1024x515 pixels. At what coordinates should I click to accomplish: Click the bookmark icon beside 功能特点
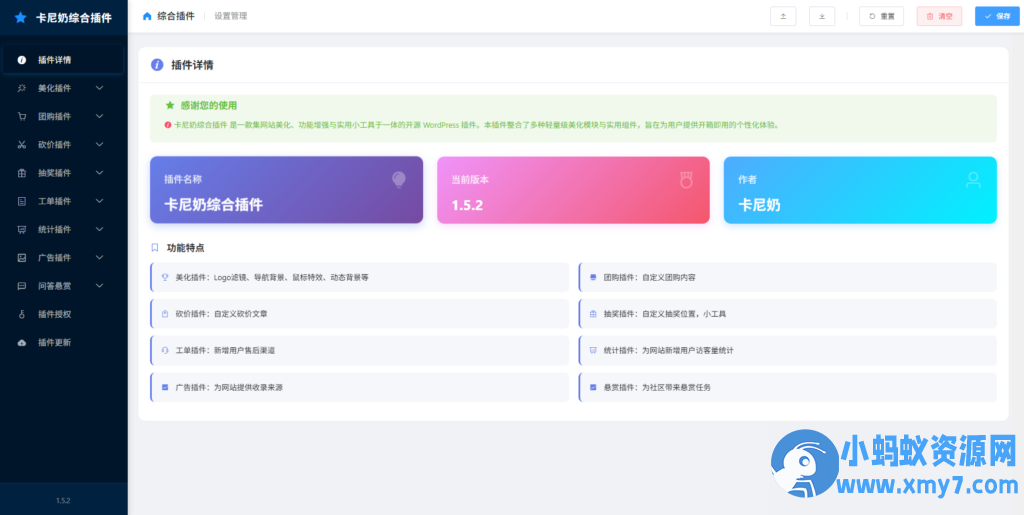155,247
